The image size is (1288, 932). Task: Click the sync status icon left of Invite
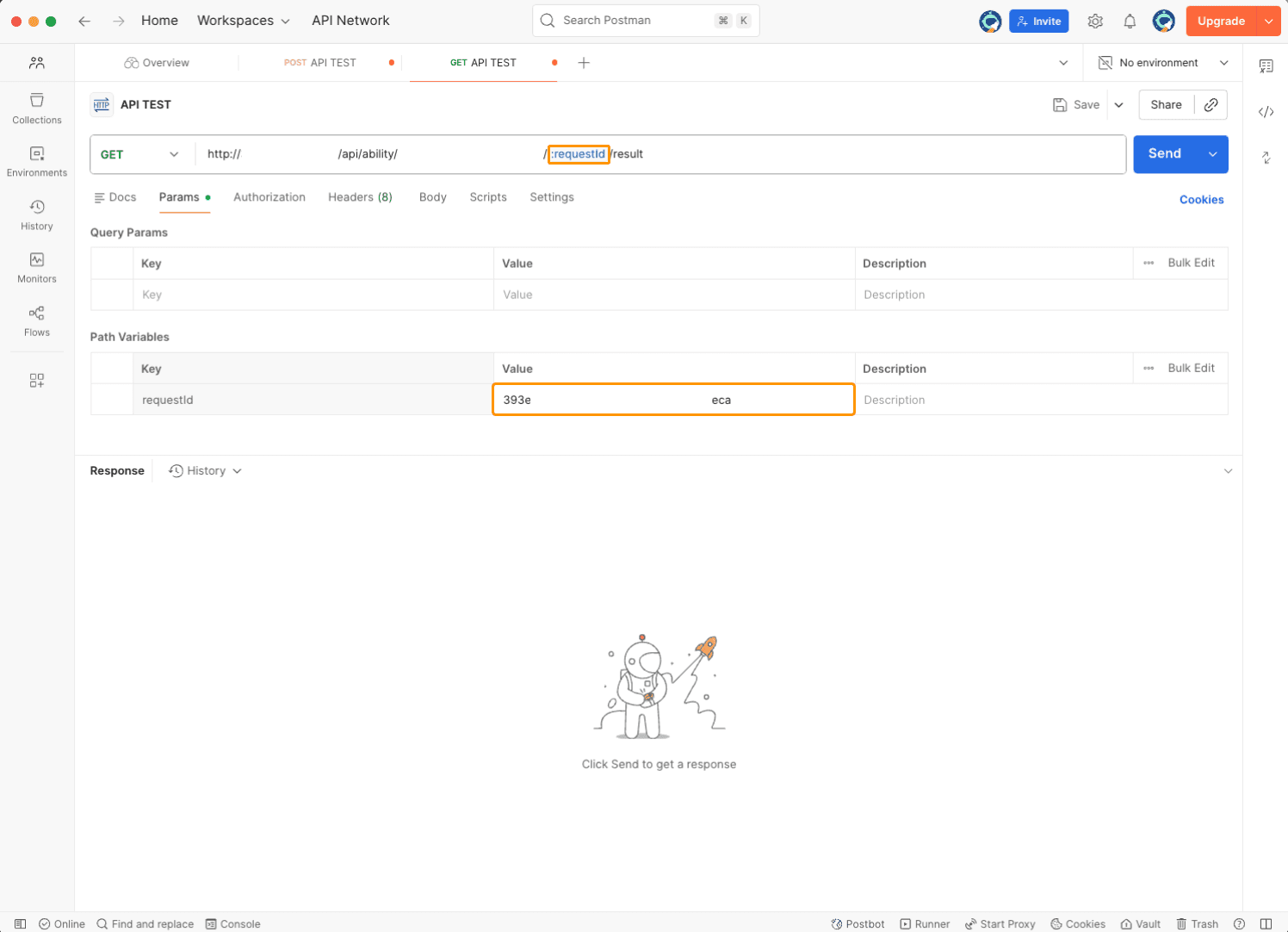pos(990,22)
